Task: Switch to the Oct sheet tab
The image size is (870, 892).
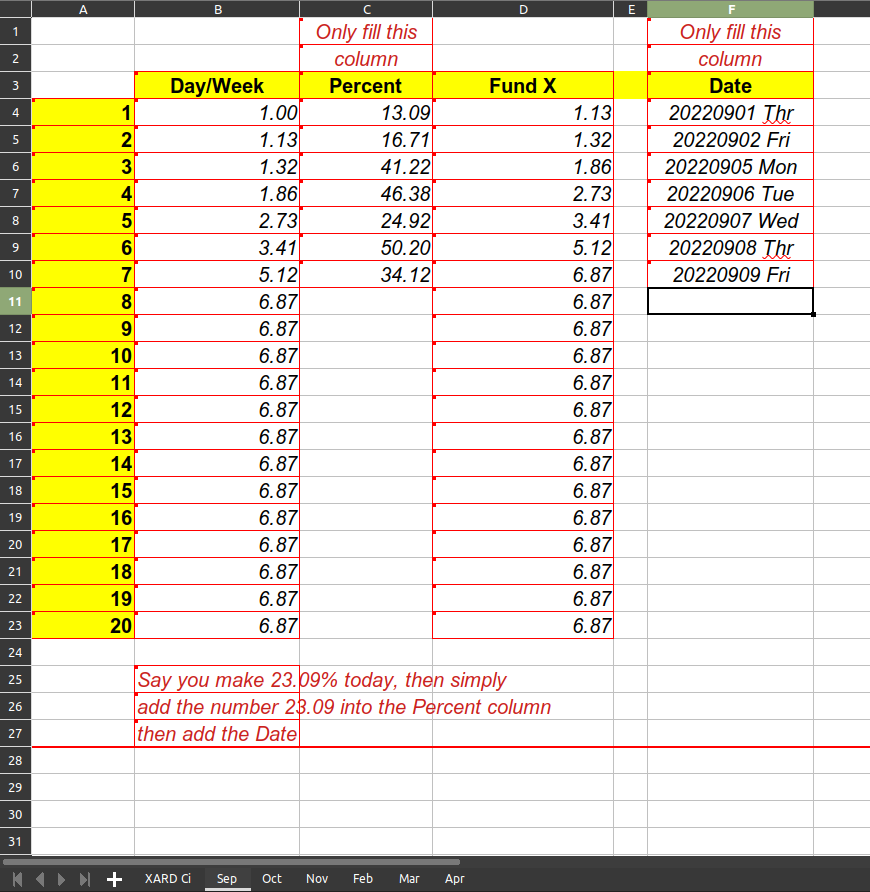Action: [x=271, y=878]
